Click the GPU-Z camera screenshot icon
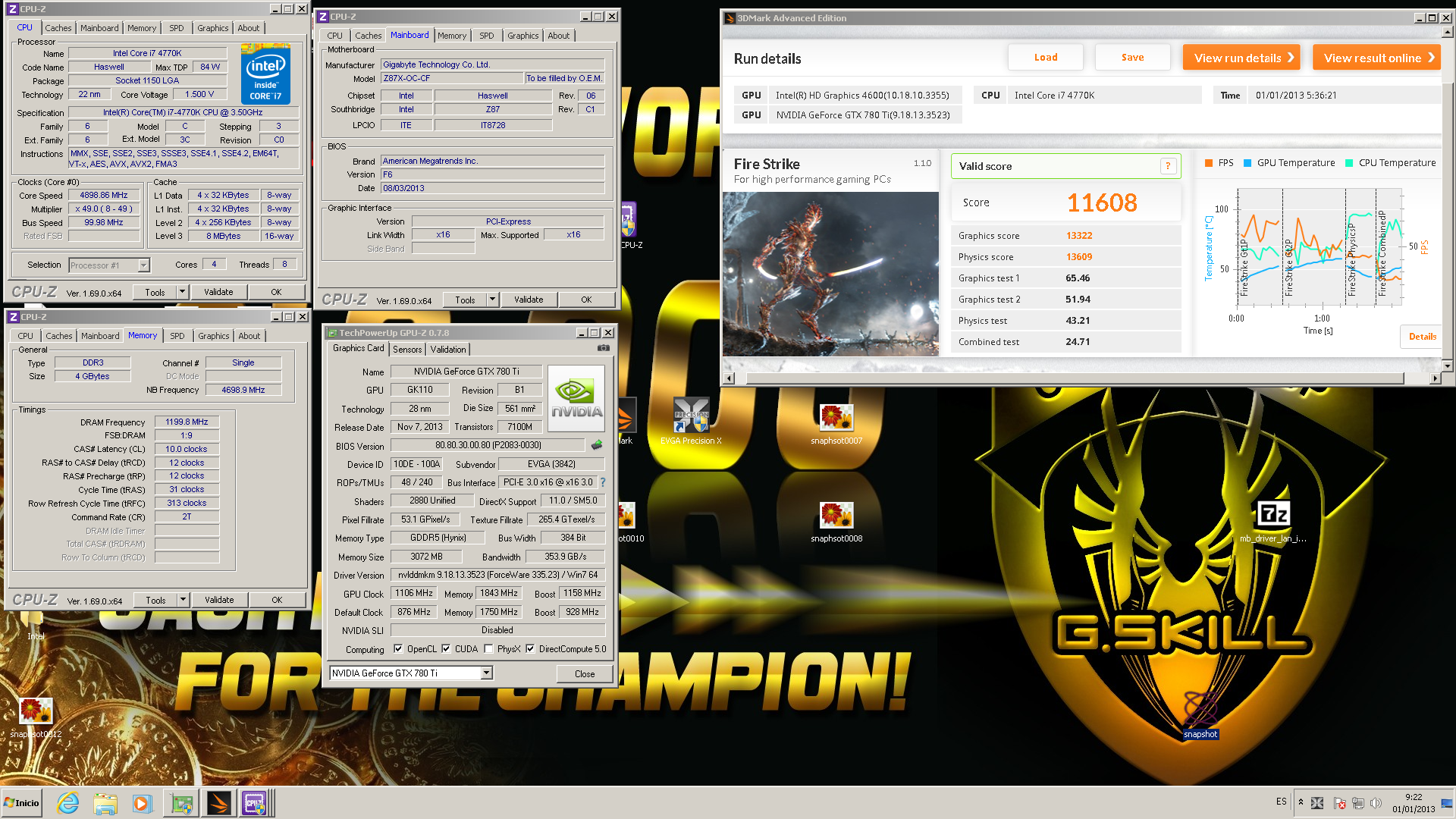Viewport: 1456px width, 819px height. [604, 348]
